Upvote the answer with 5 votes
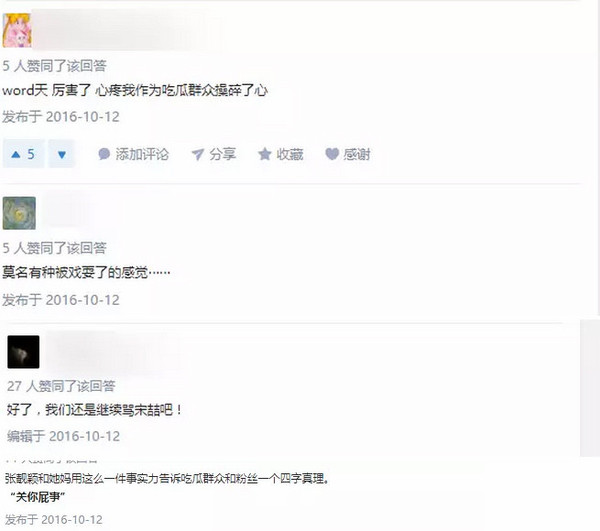600x531 pixels. click(23, 154)
